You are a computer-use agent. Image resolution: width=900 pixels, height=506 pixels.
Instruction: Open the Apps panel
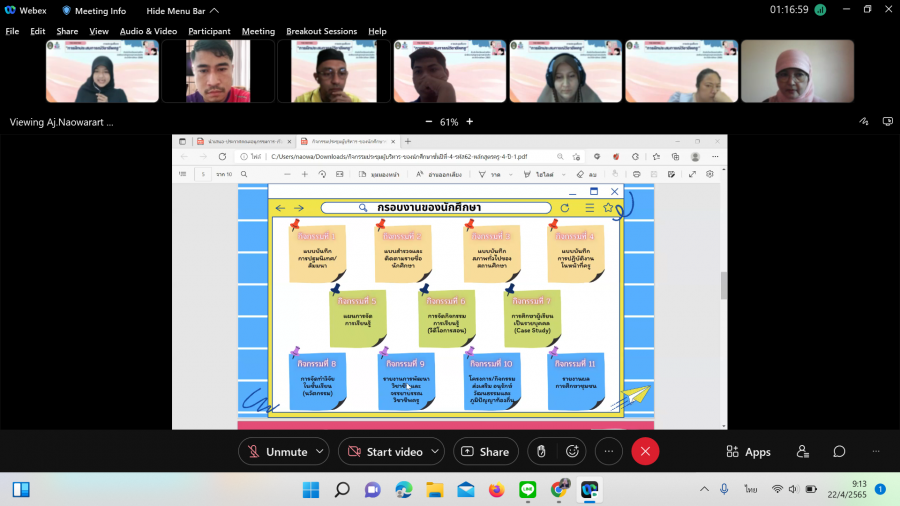(x=748, y=452)
